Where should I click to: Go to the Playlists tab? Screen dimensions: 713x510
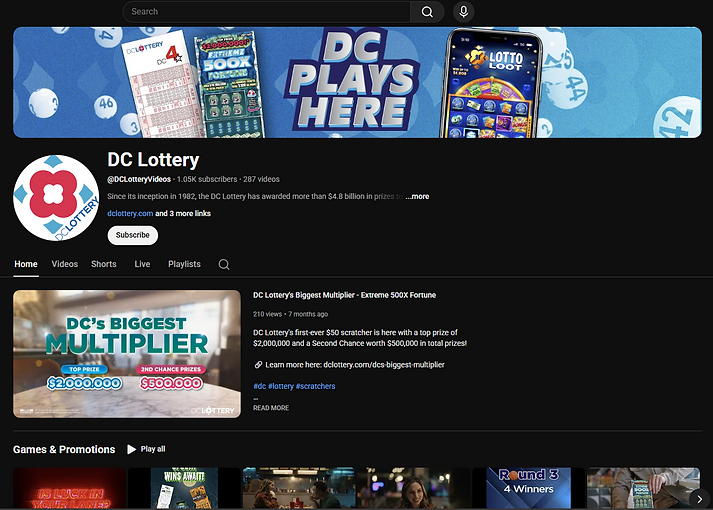(184, 264)
